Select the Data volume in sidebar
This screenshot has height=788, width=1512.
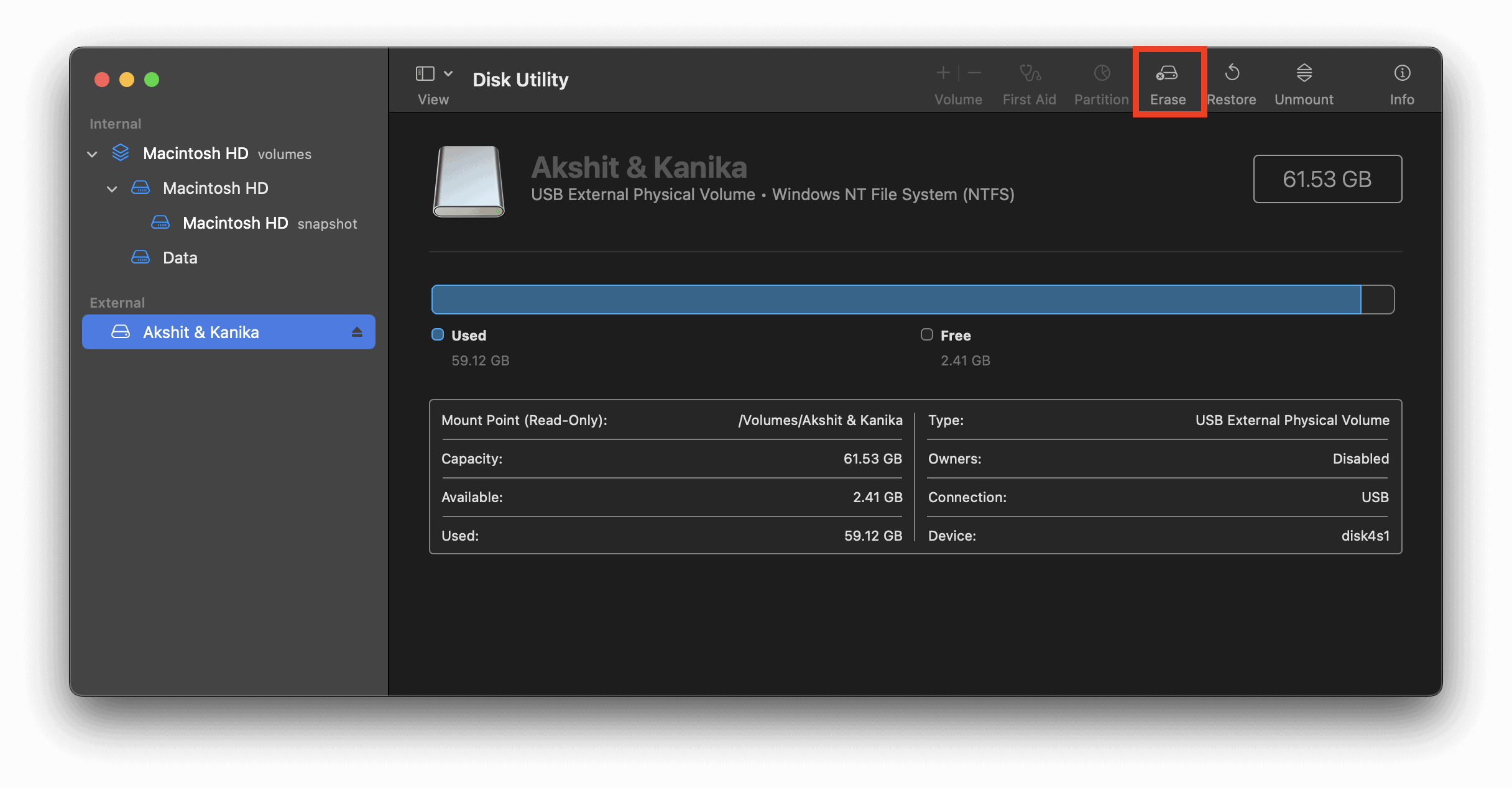click(180, 258)
